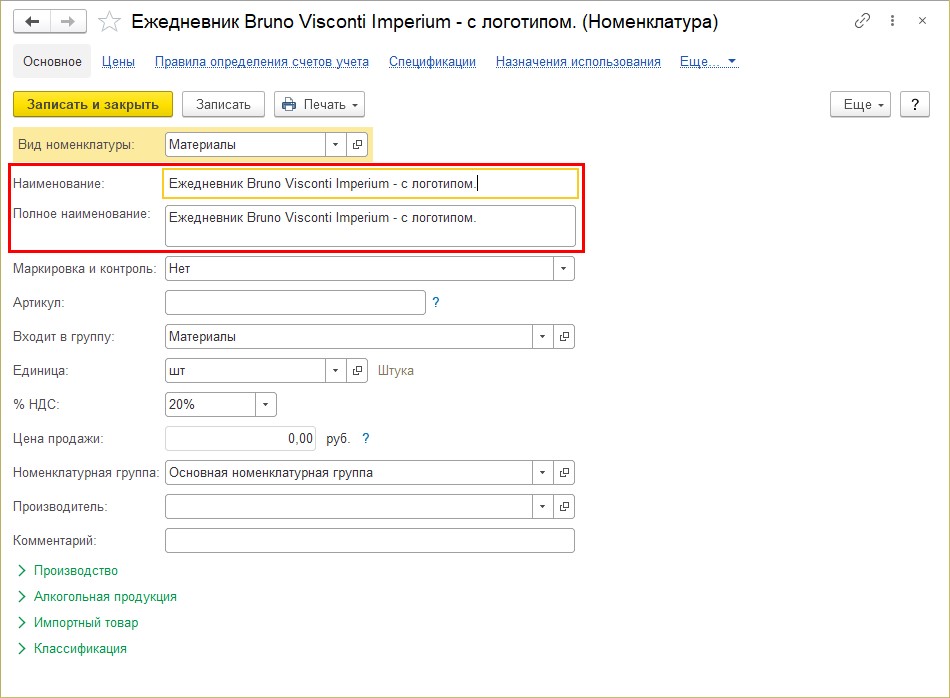Click the Номенклатурная группа value field
Viewport: 950px width, 698px height.
point(348,473)
